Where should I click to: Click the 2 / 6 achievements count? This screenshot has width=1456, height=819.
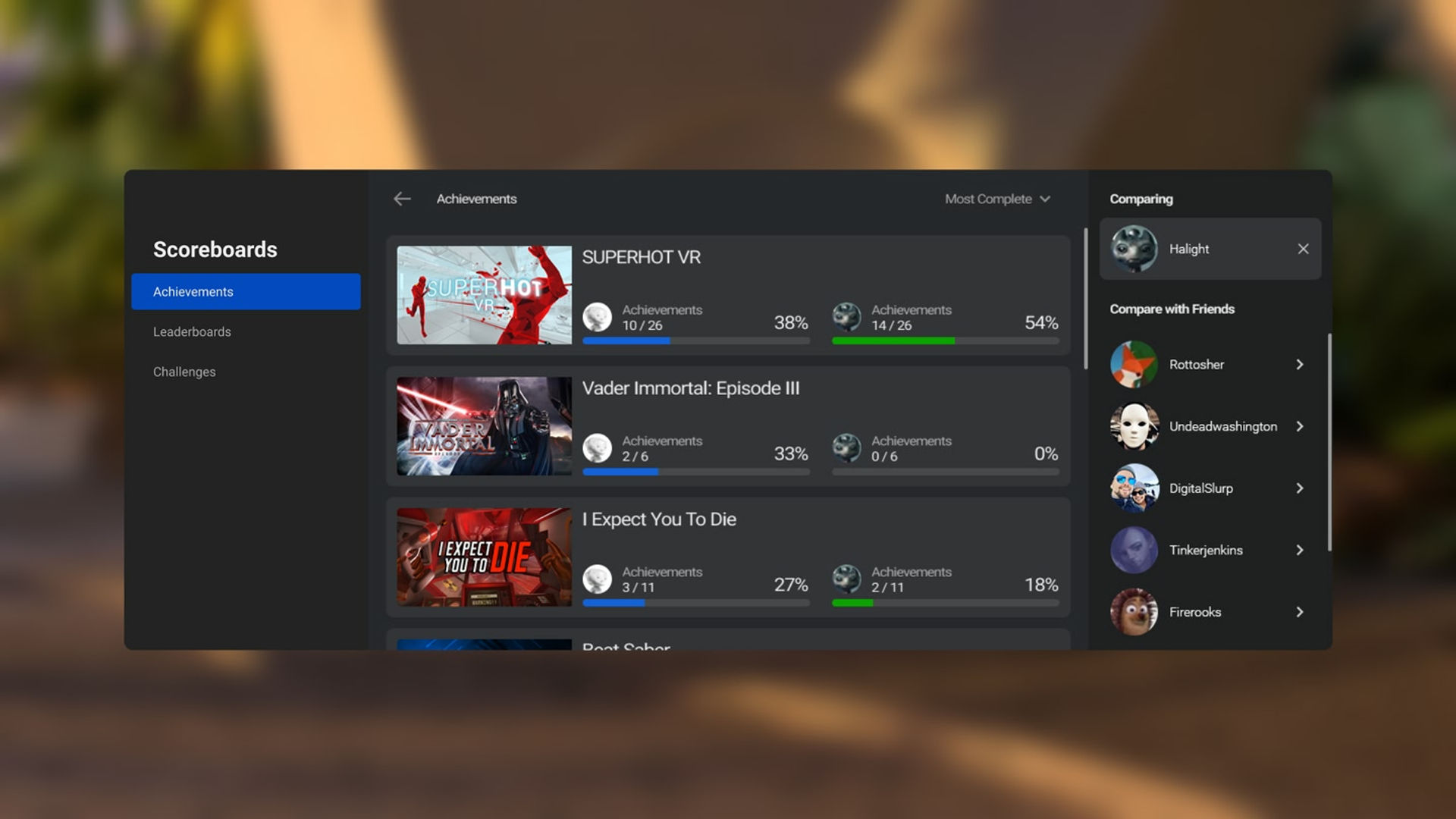635,457
